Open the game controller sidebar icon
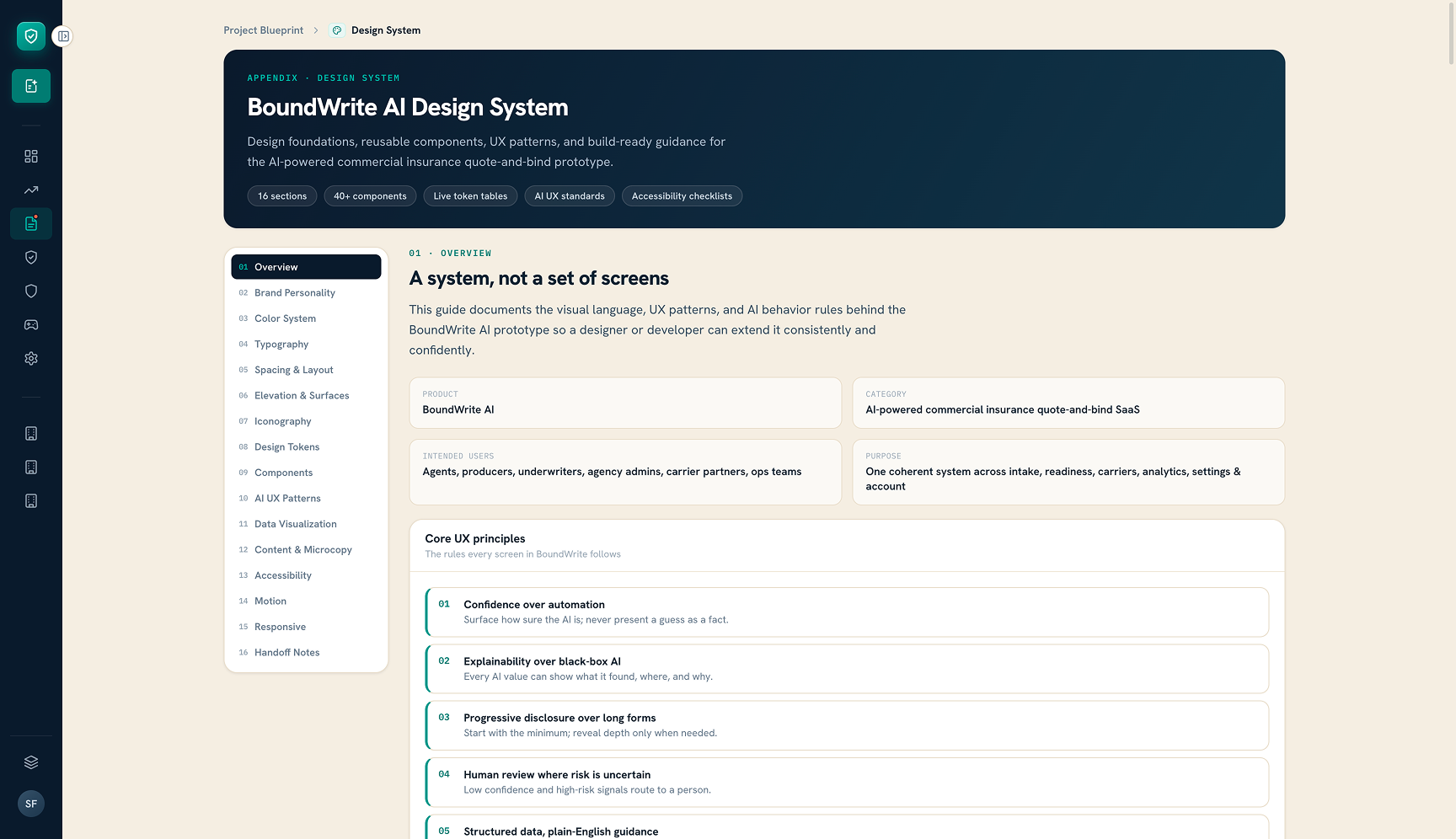Screen dimensions: 1456x839 click(31, 325)
